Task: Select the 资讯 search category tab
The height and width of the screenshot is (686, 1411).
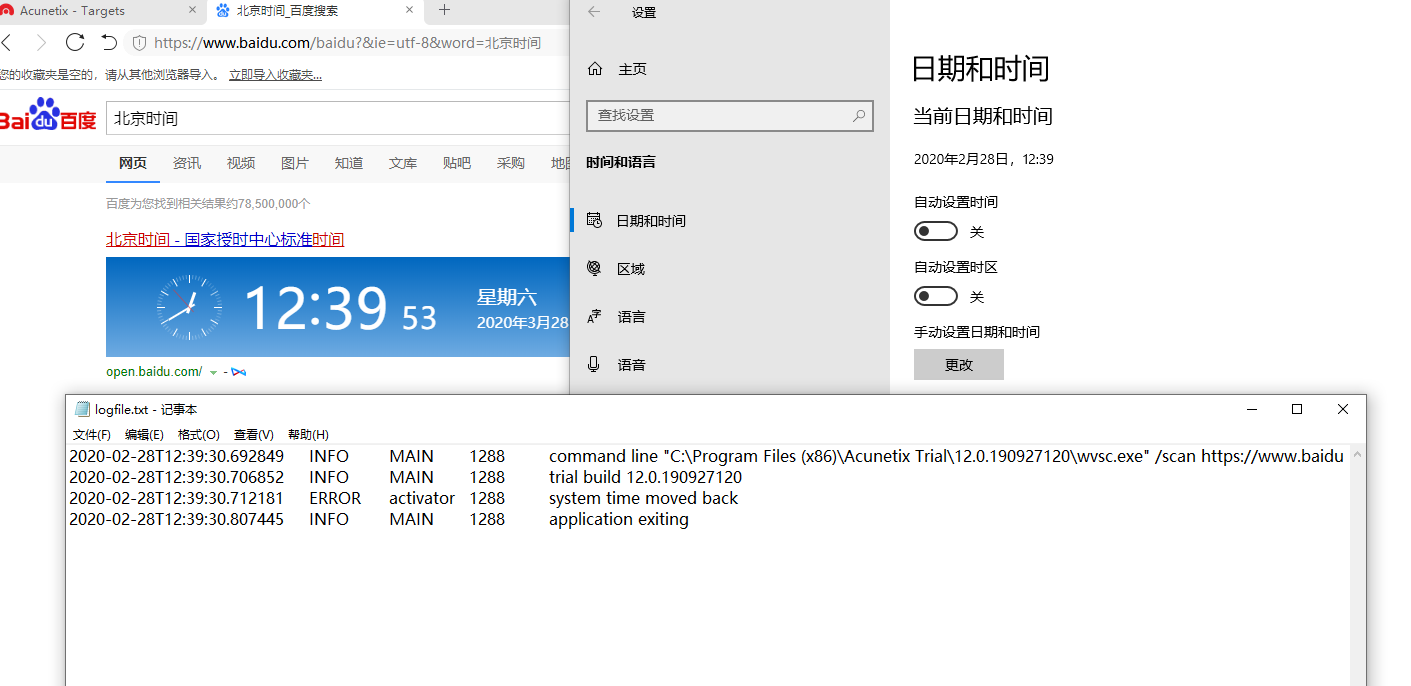Action: click(187, 163)
